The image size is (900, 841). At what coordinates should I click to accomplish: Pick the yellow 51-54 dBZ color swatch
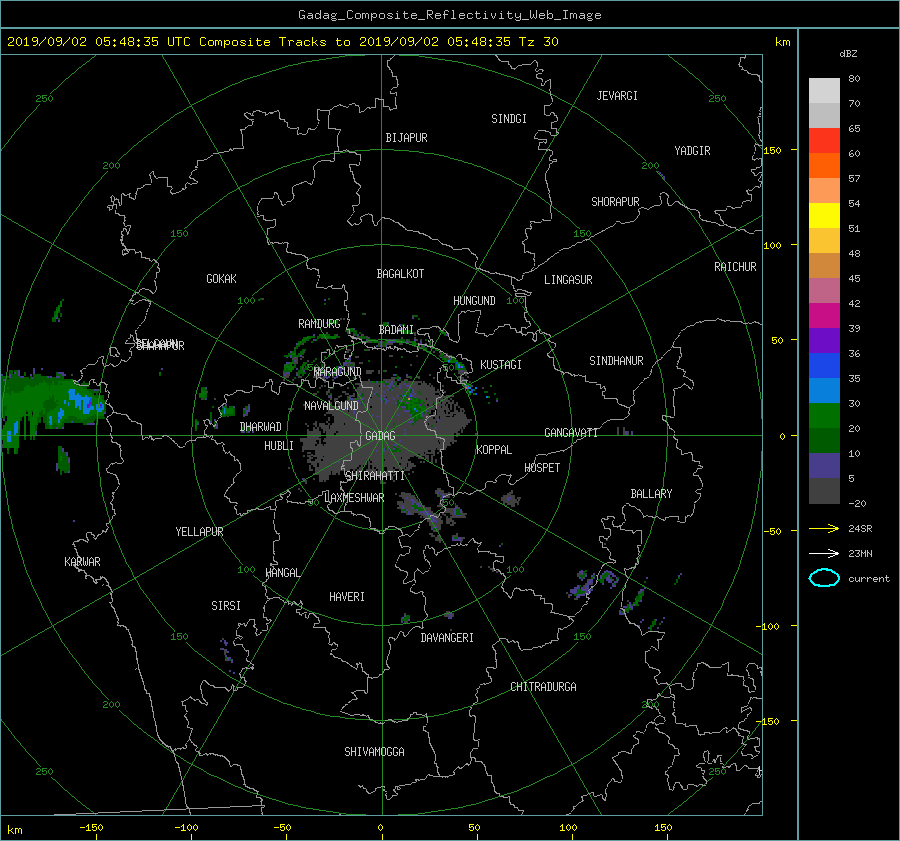[x=824, y=216]
